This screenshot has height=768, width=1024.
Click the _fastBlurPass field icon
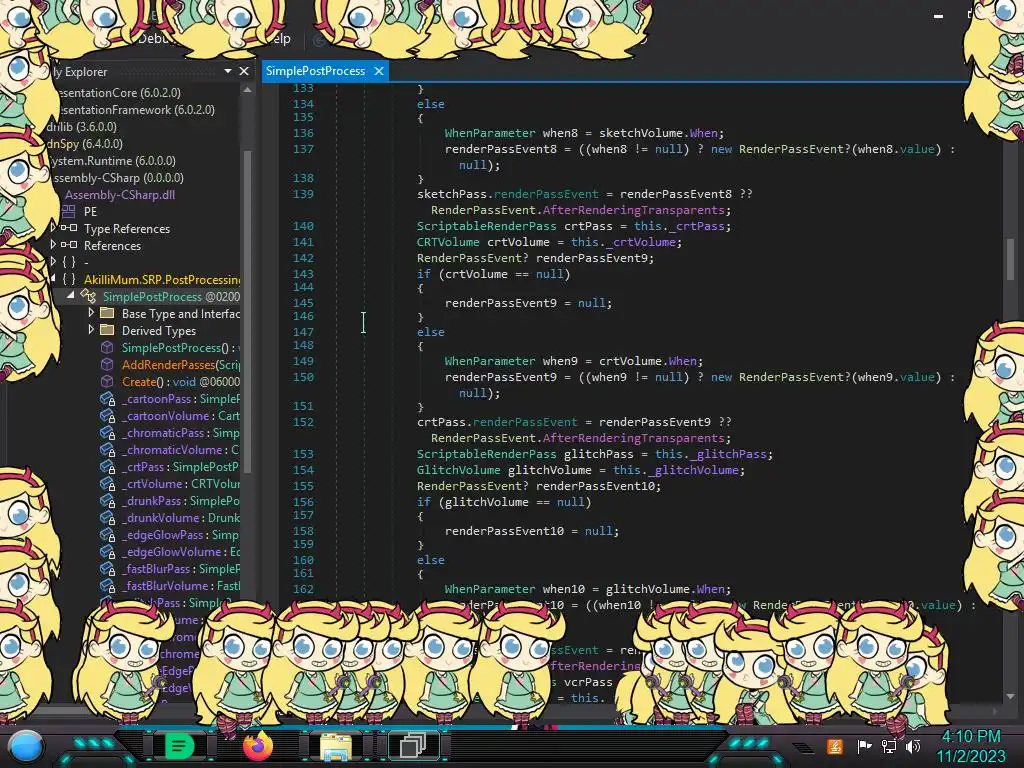[x=108, y=569]
